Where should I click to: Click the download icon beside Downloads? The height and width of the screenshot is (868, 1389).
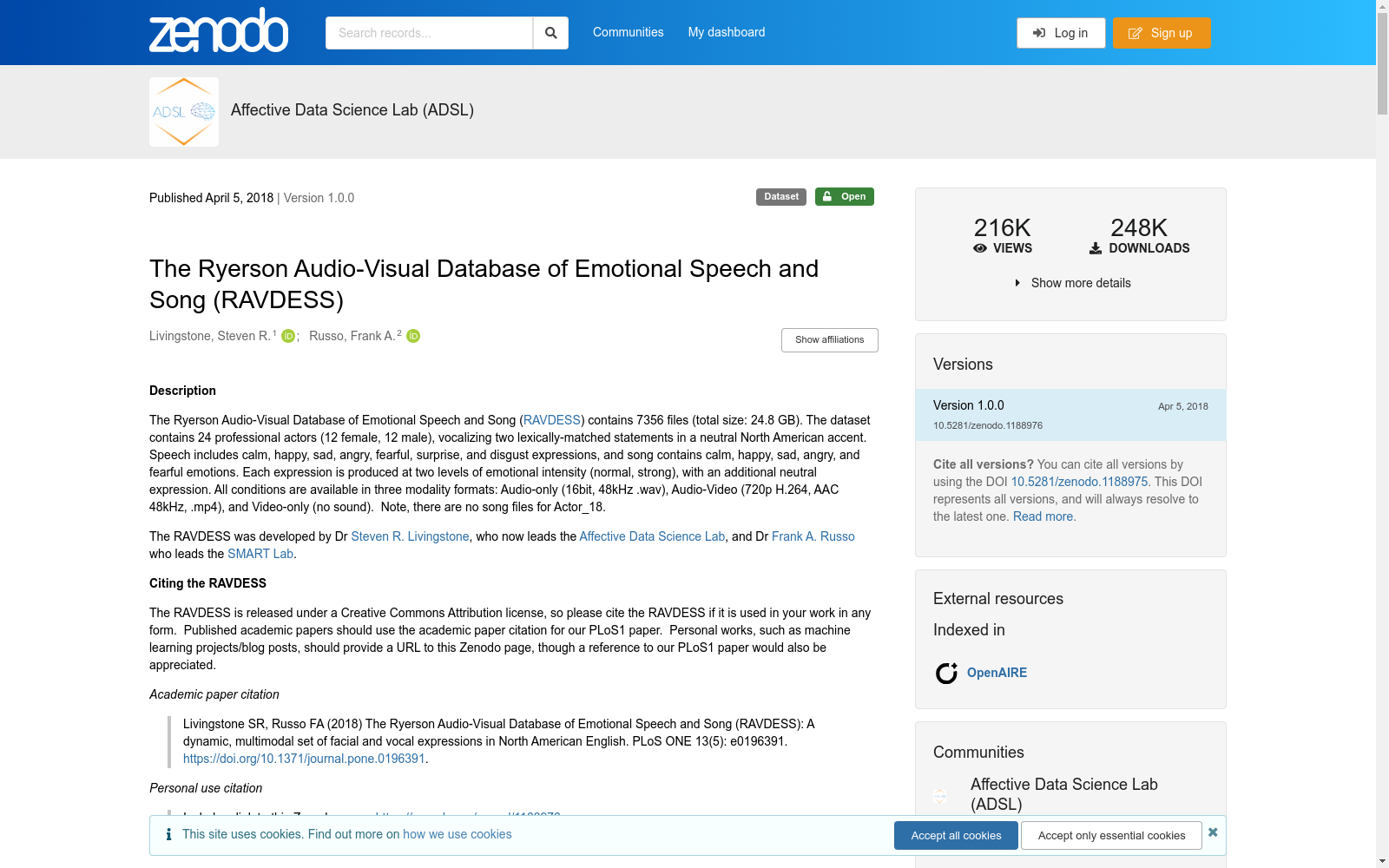(1096, 248)
